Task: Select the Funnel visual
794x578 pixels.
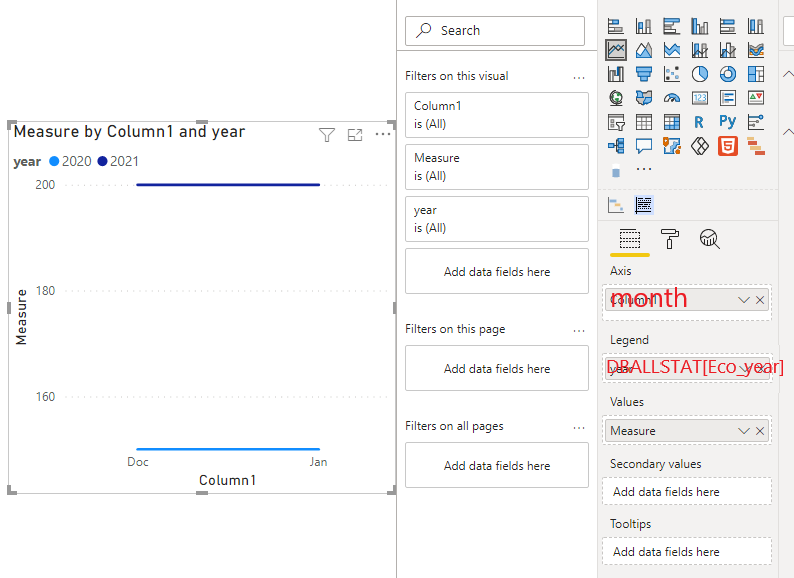Action: click(x=644, y=74)
